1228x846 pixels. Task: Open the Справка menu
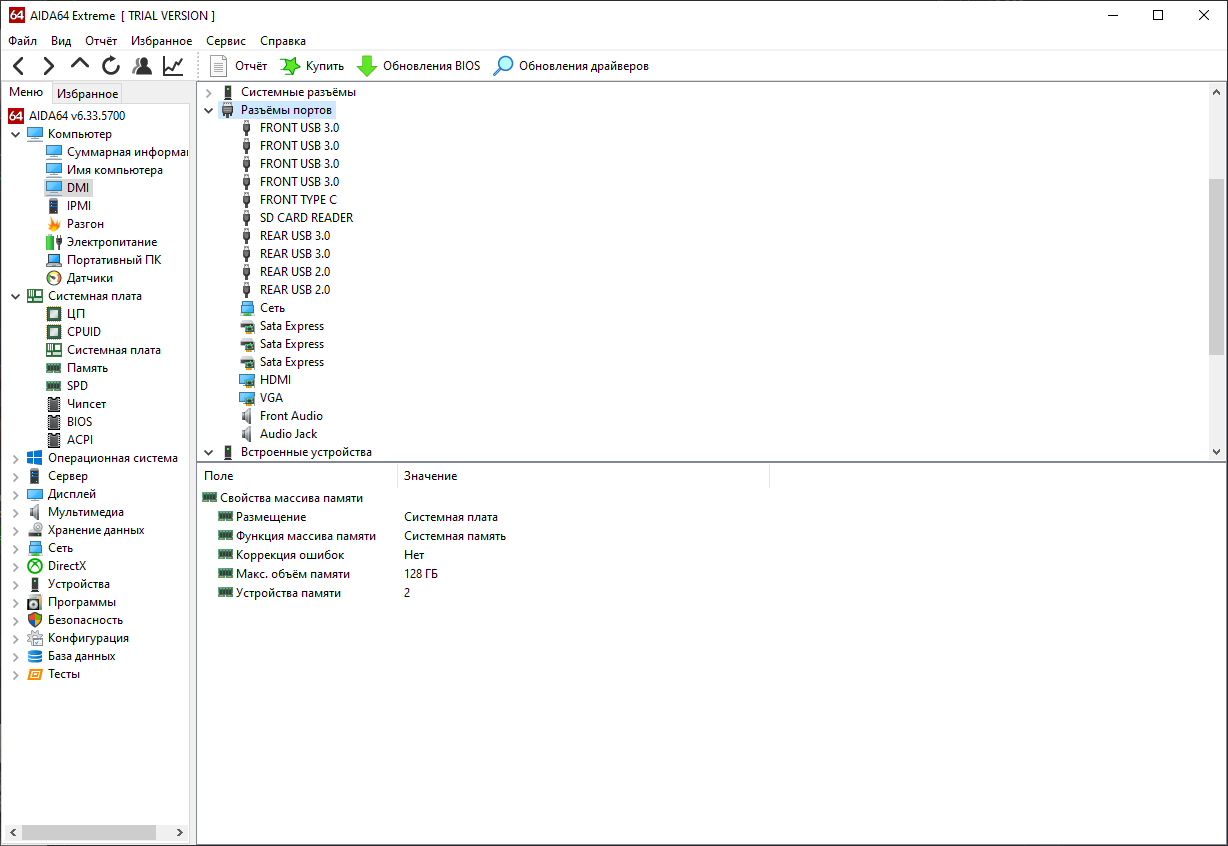(x=283, y=41)
